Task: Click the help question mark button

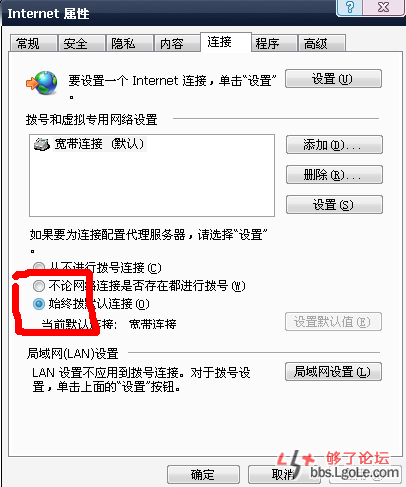Action: 350,7
